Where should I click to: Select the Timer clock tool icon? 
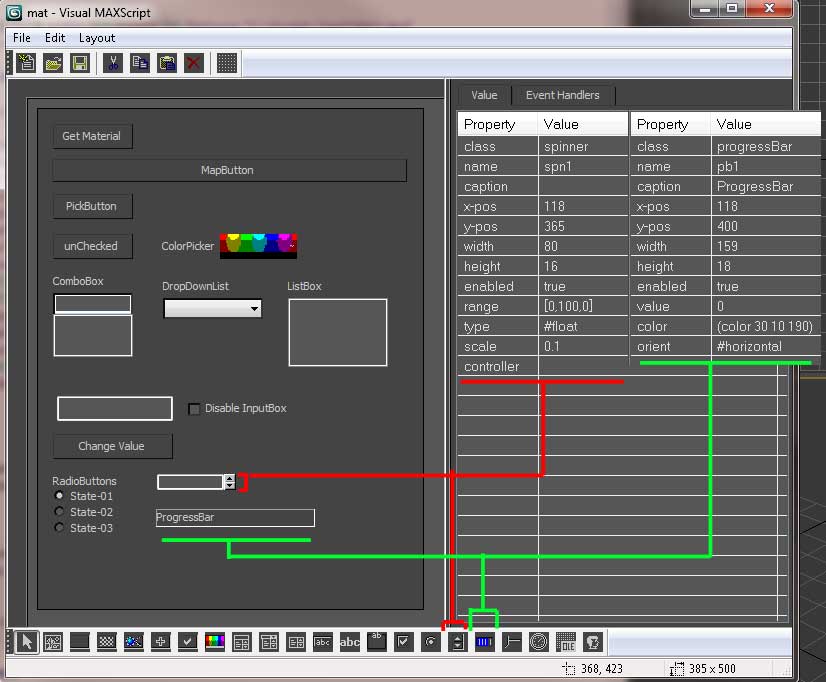538,641
